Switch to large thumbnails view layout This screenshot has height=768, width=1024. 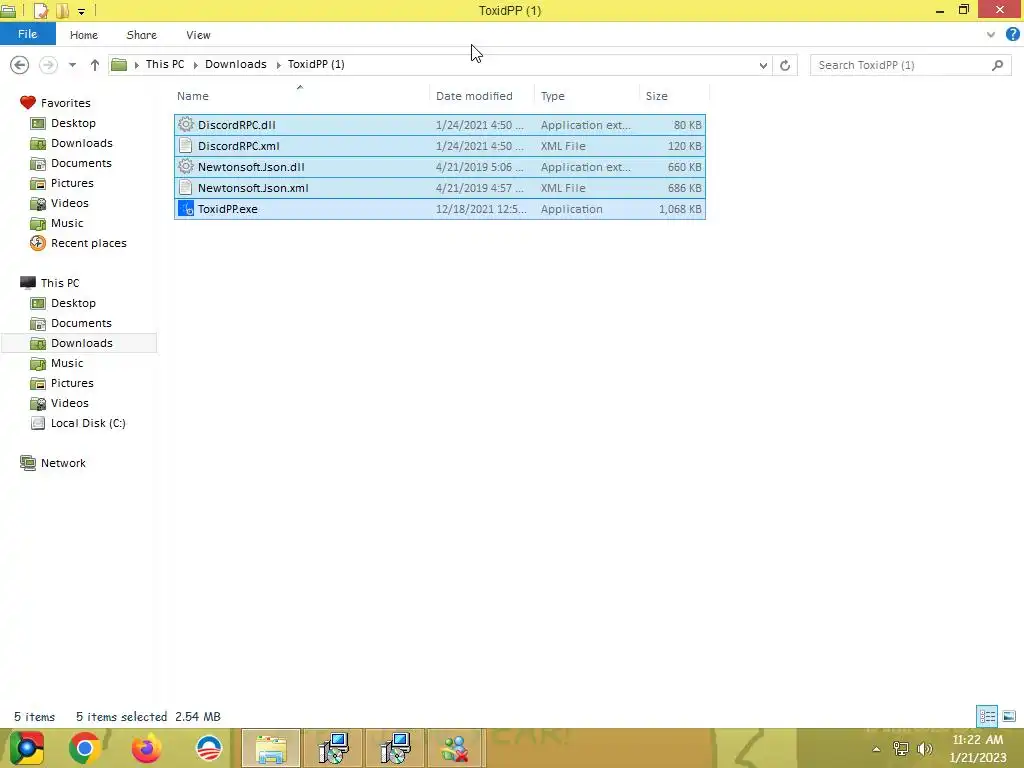(x=1009, y=716)
